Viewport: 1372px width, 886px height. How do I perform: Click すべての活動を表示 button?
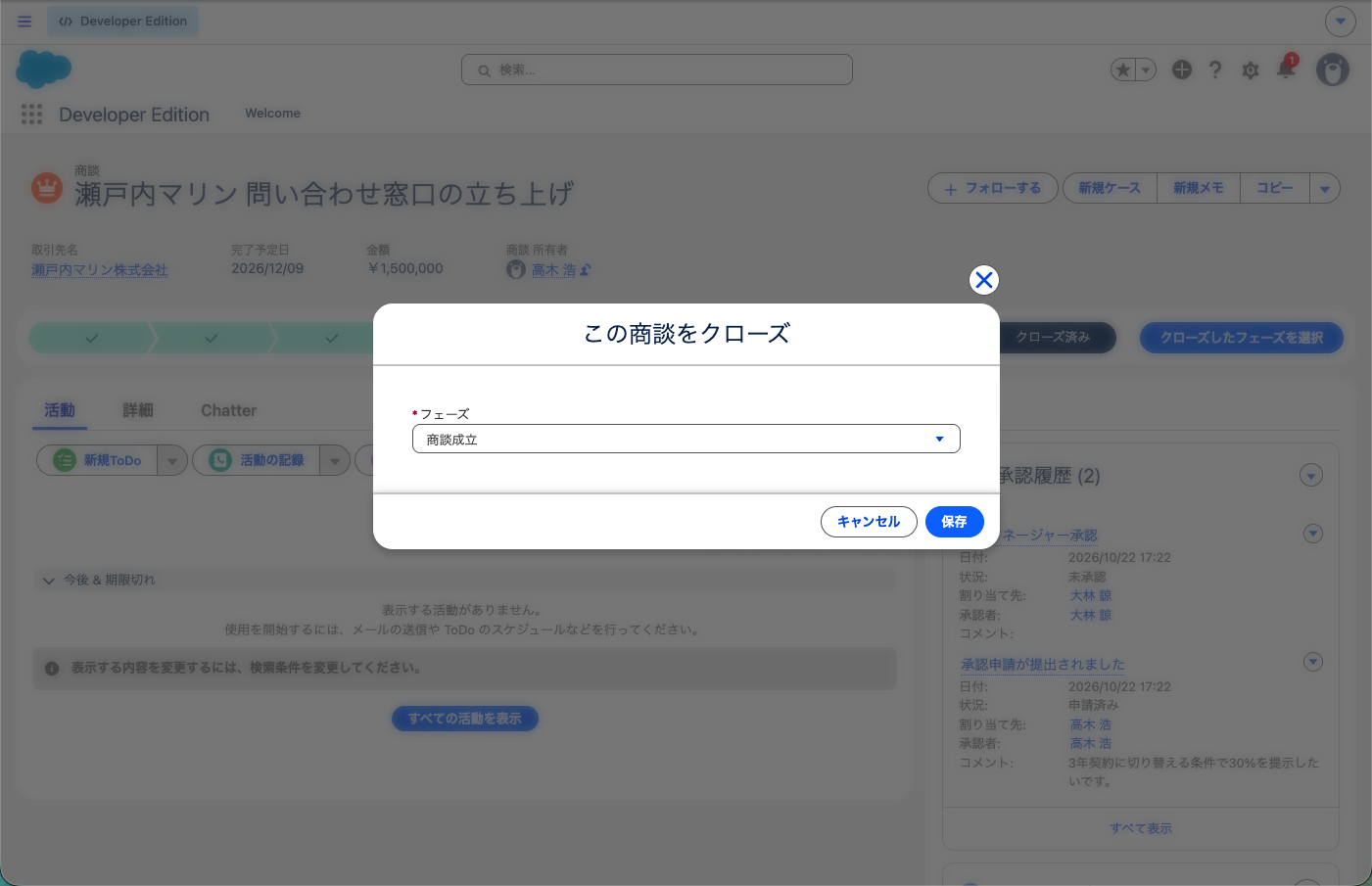(465, 719)
